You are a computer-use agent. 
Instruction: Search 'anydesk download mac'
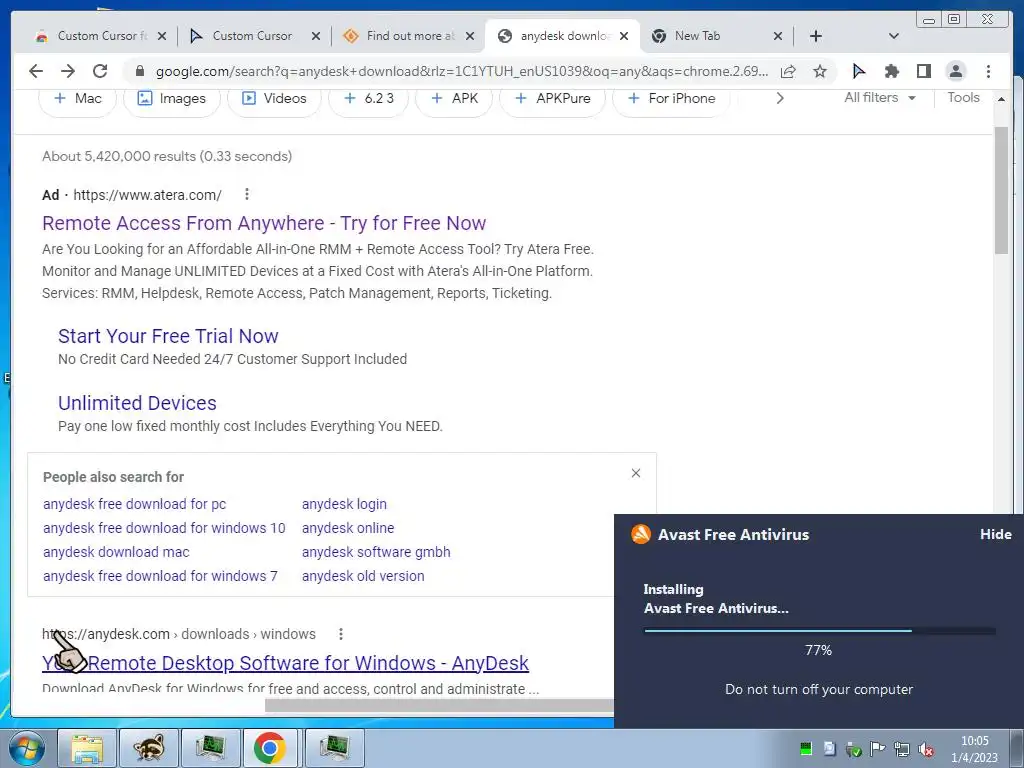pos(116,552)
